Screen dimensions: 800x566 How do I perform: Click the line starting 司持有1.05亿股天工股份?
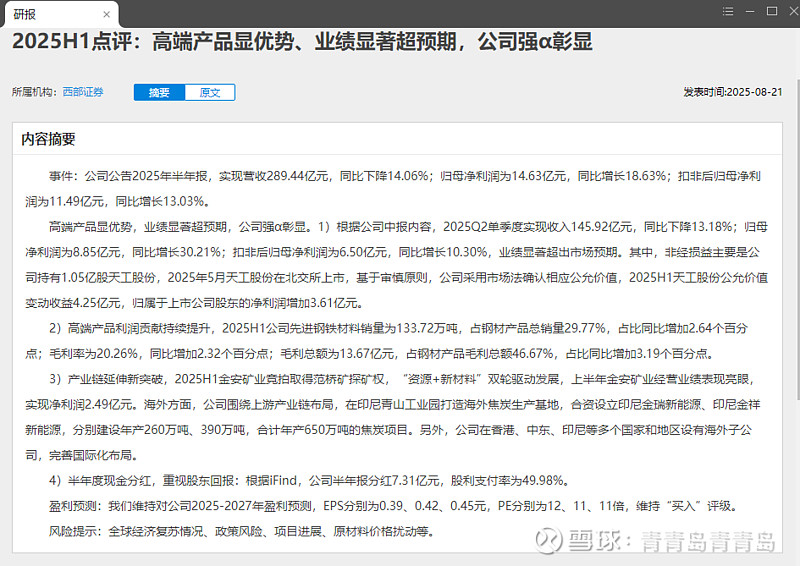pyautogui.click(x=396, y=278)
